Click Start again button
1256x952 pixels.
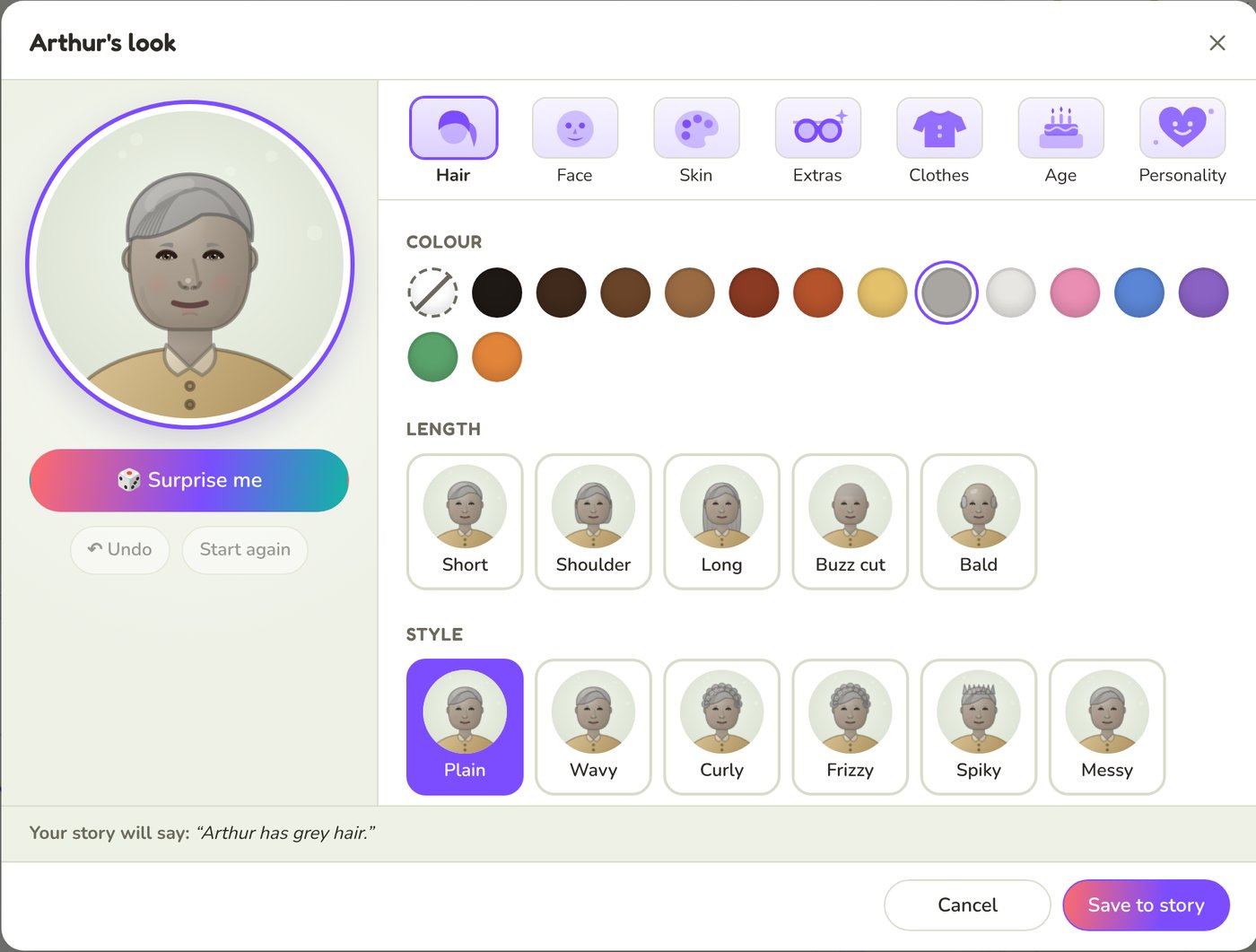pos(245,549)
